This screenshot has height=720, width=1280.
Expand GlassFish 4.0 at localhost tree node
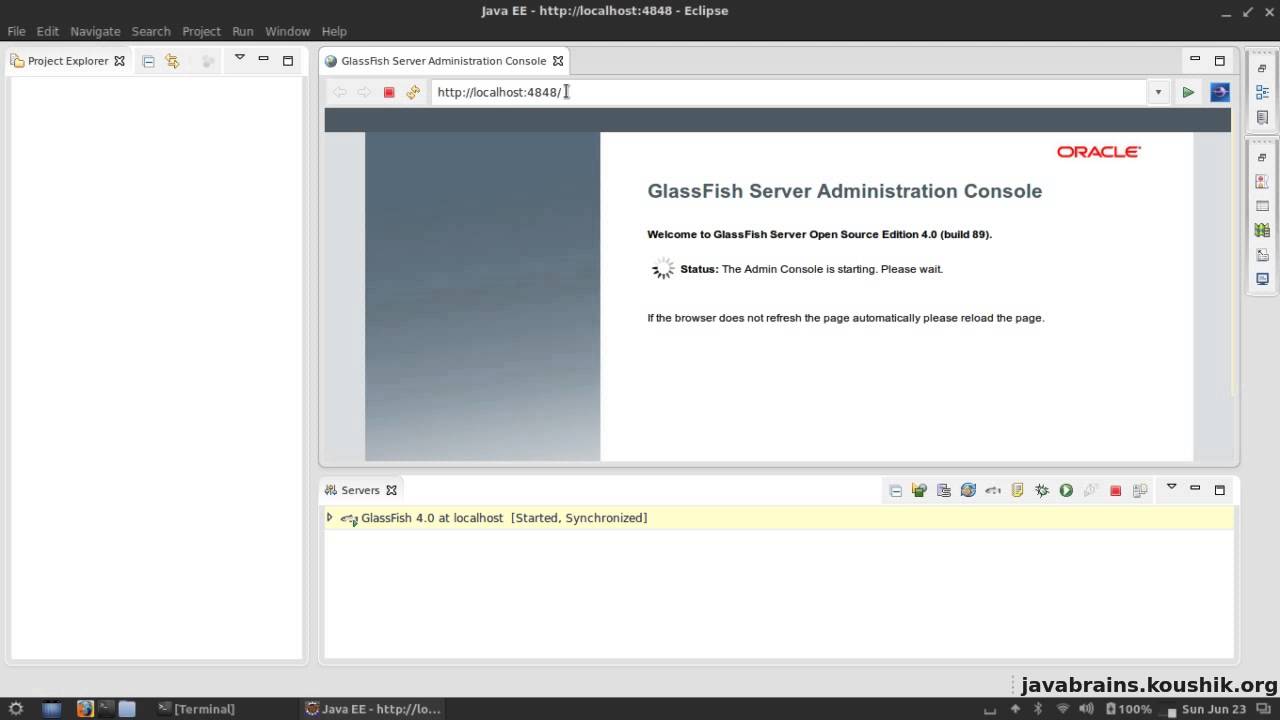329,518
